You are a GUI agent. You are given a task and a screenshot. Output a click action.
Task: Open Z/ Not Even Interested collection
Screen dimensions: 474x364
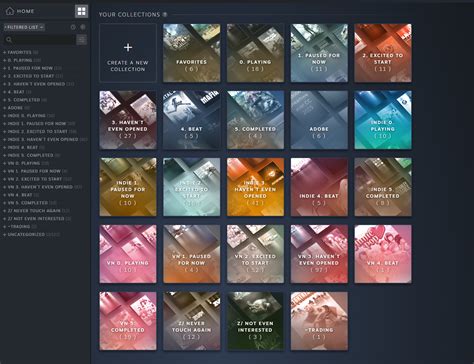click(x=255, y=321)
